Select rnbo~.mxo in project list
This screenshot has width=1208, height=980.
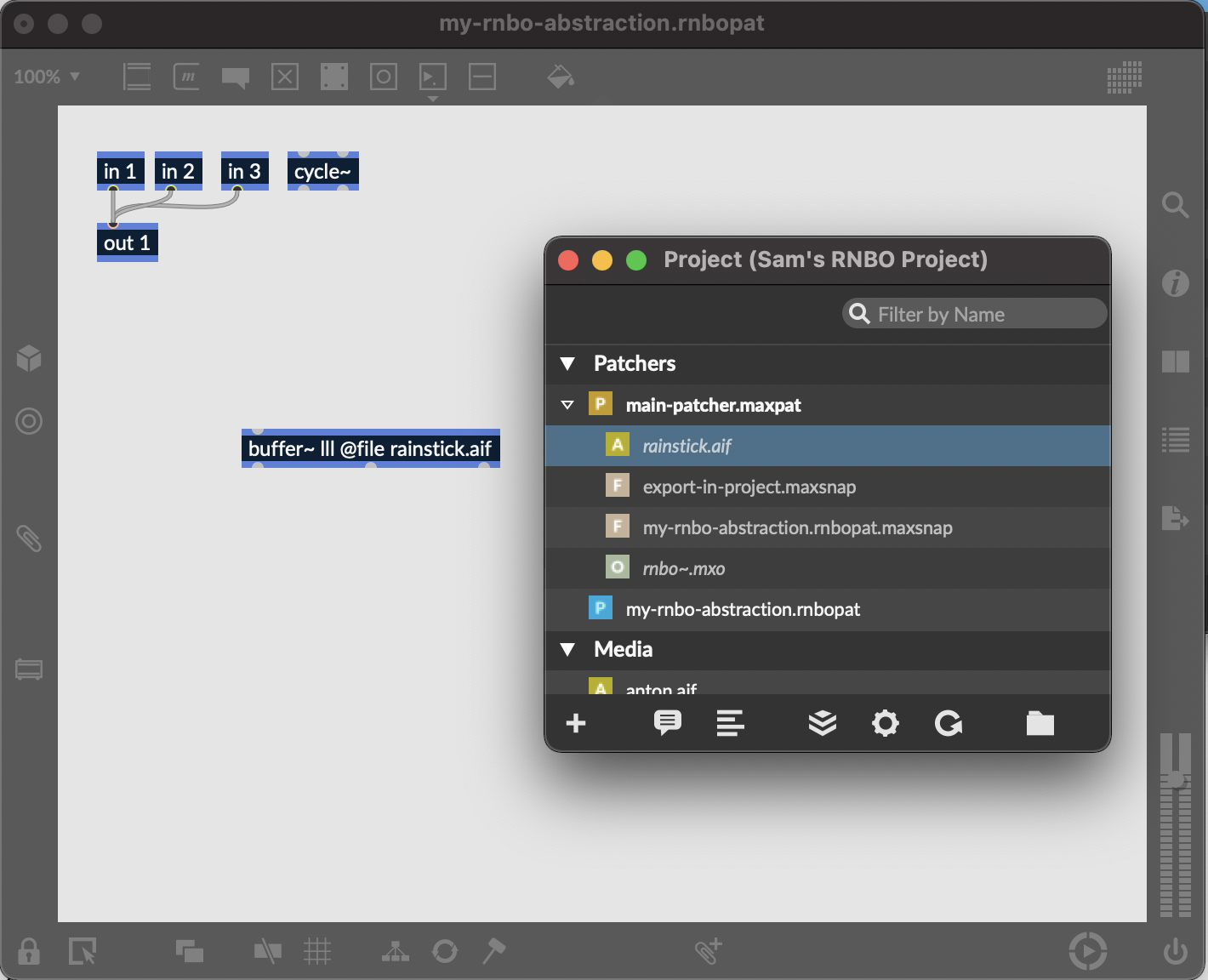(x=683, y=568)
